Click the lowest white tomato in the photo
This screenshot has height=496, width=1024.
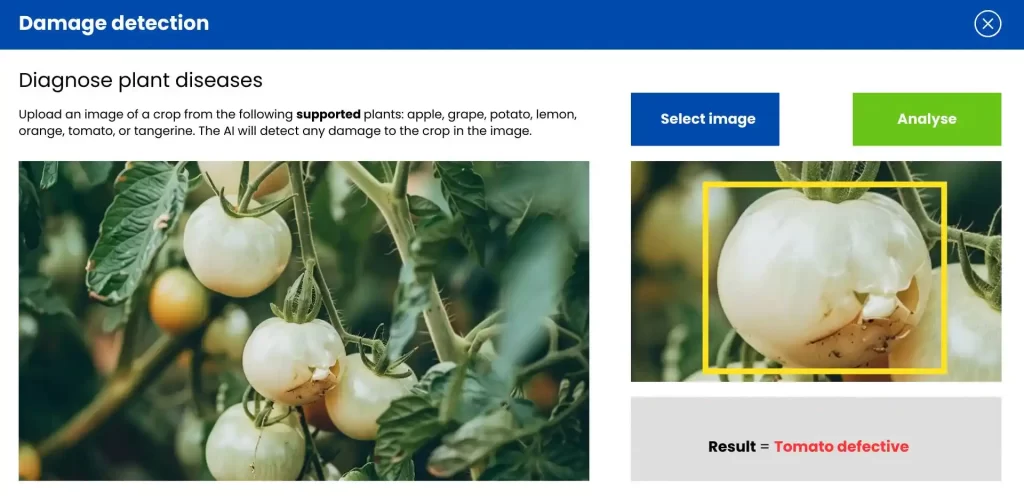(255, 441)
